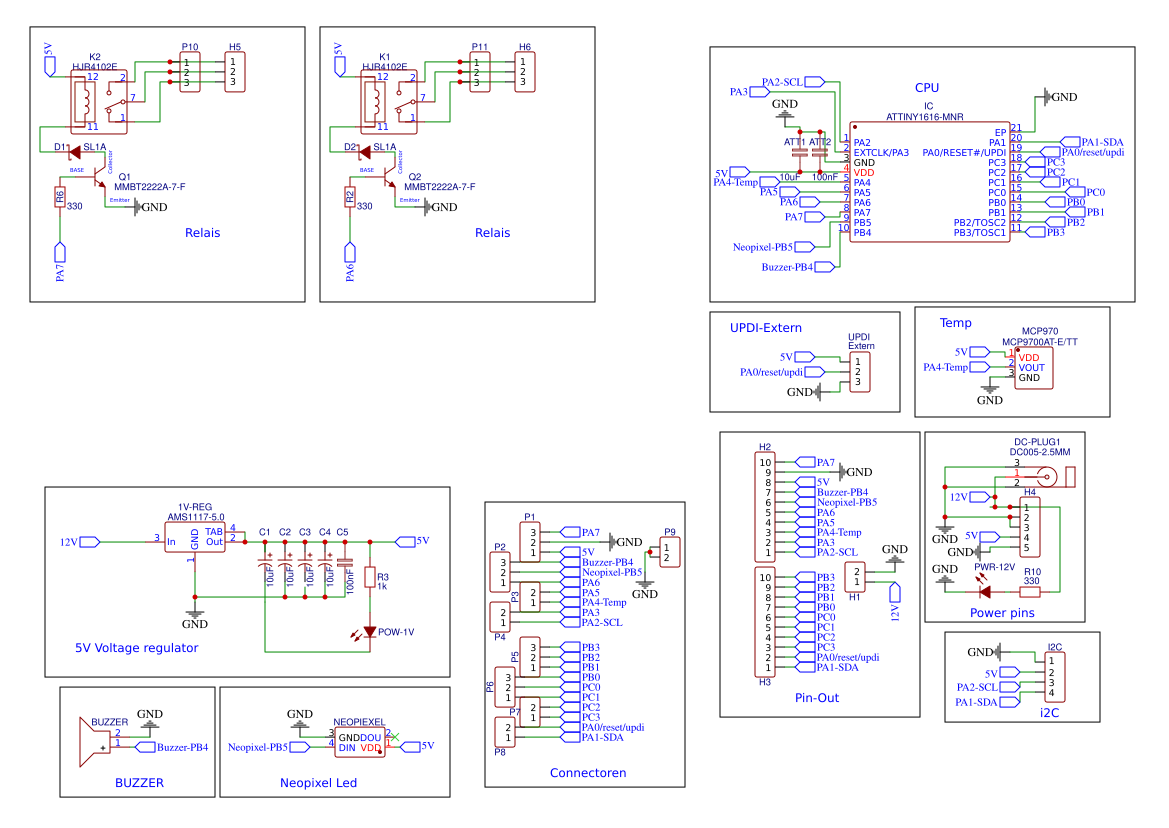Select the I2C four-pin connector
The height and width of the screenshot is (828, 1169).
click(1055, 677)
